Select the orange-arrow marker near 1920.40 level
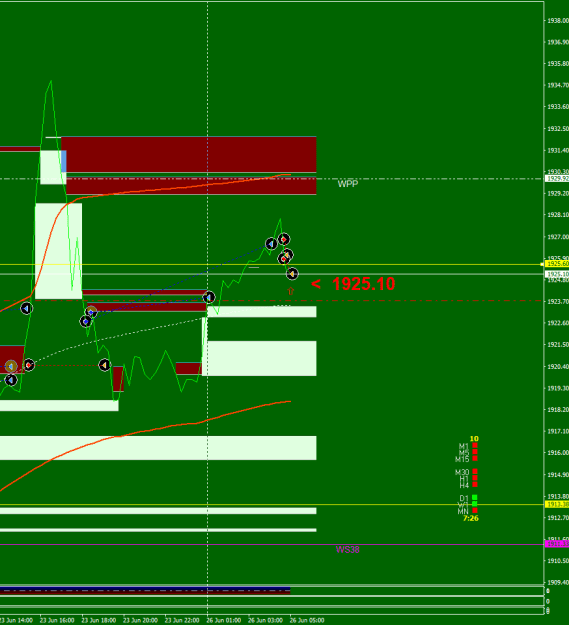This screenshot has height=625, width=569. [104, 365]
